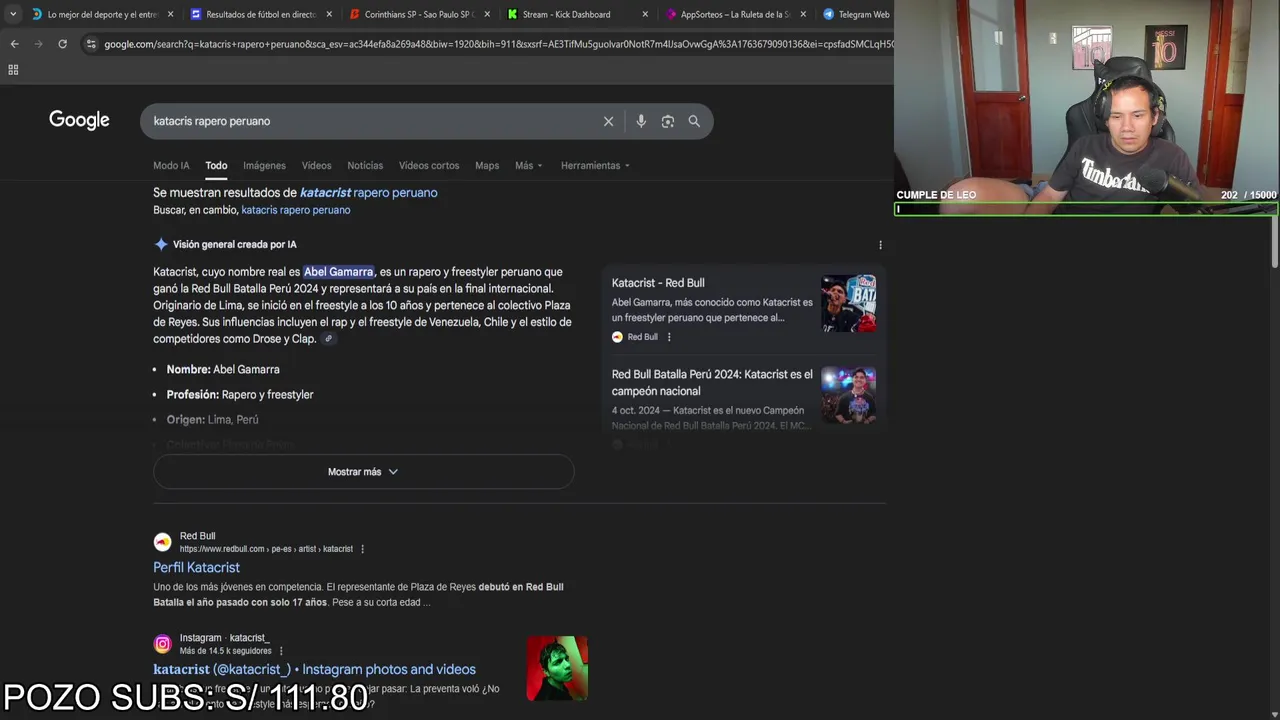This screenshot has height=720, width=1280.
Task: Close the Stream Kick Dashboard tab
Action: [x=645, y=14]
